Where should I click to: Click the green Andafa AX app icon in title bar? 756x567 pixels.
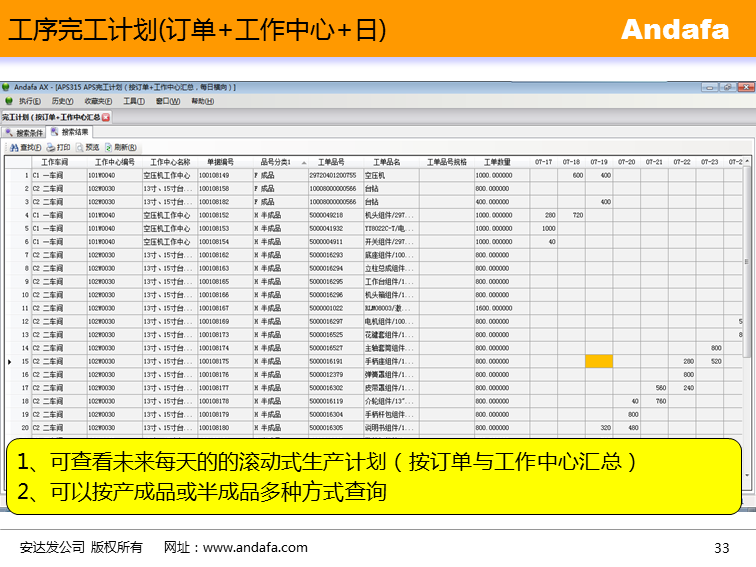[x=7, y=88]
